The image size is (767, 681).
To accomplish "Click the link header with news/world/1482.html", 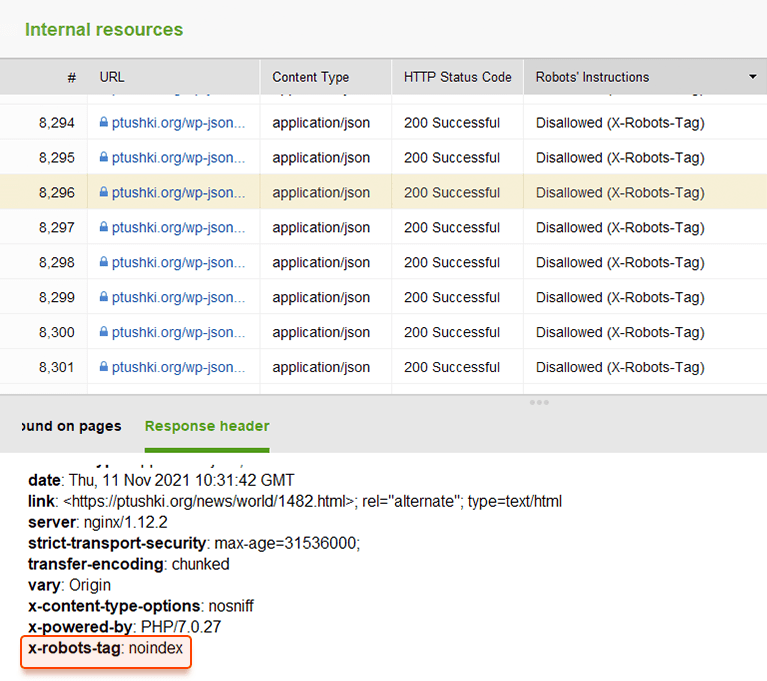I will 295,501.
